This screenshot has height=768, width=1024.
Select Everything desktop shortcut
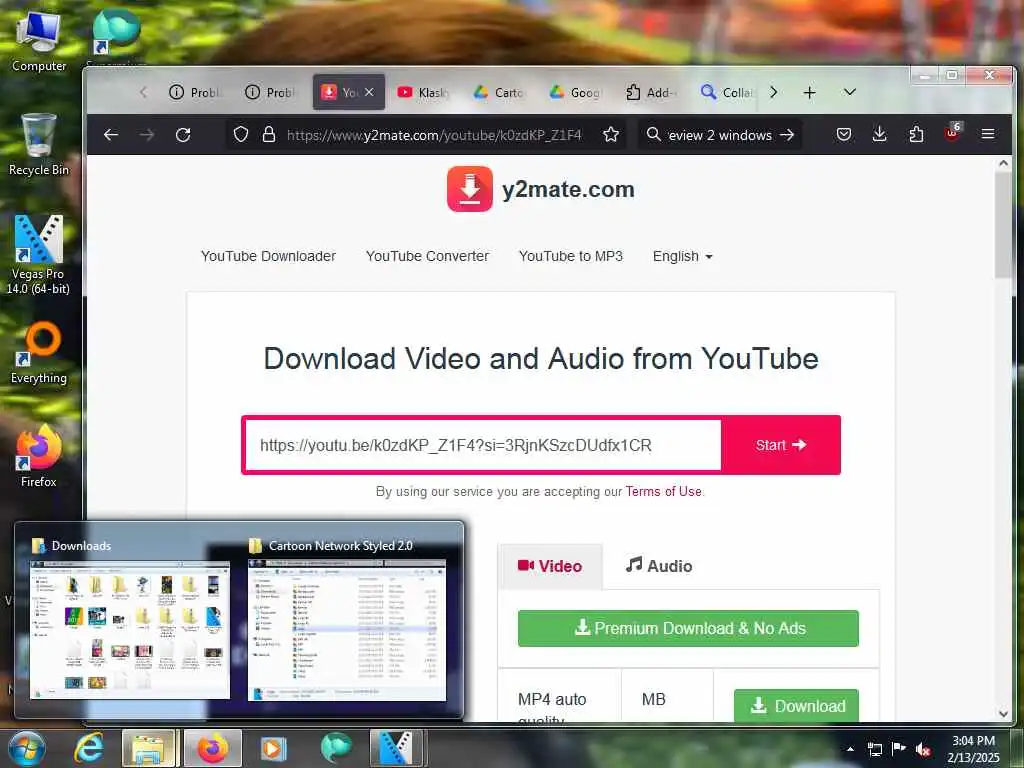[39, 353]
